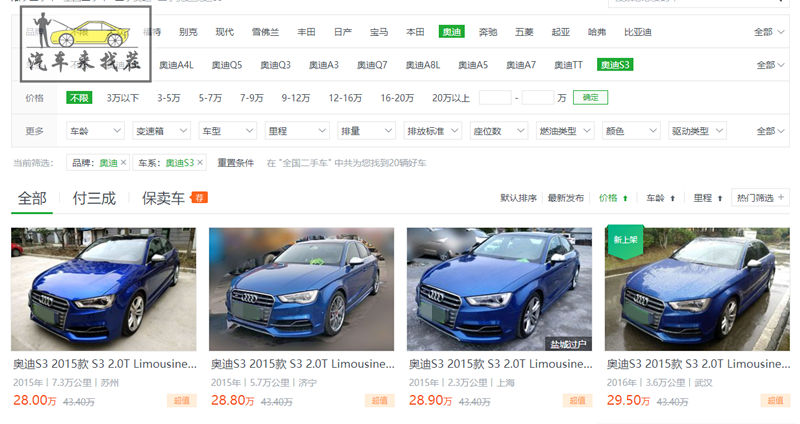
Task: Open the 武汉 Audi S3 photo
Action: [x=697, y=289]
